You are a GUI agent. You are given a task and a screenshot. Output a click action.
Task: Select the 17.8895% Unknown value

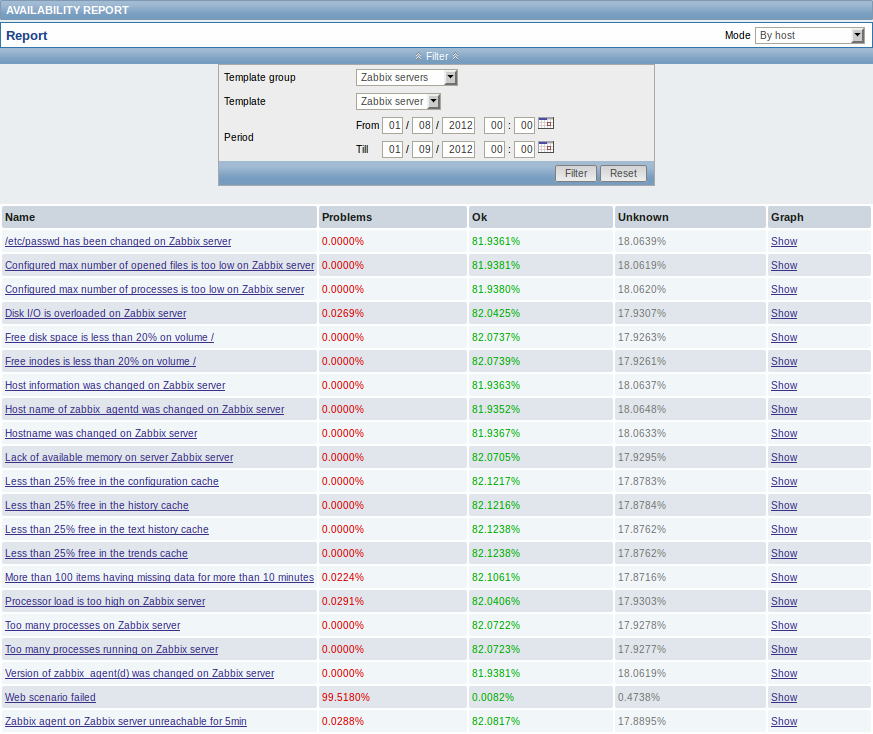tap(642, 721)
